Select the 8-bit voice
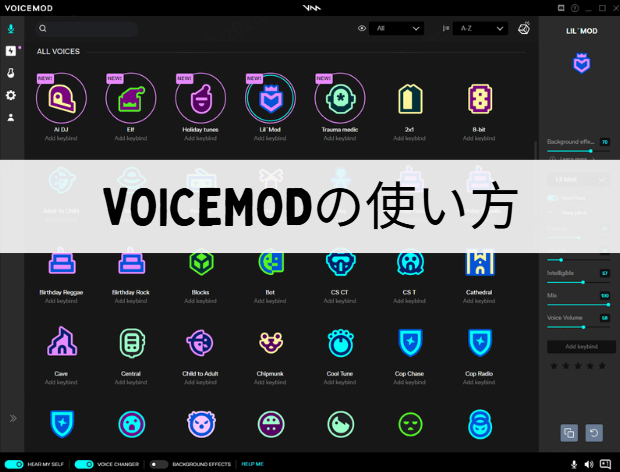620x472 pixels. (479, 99)
